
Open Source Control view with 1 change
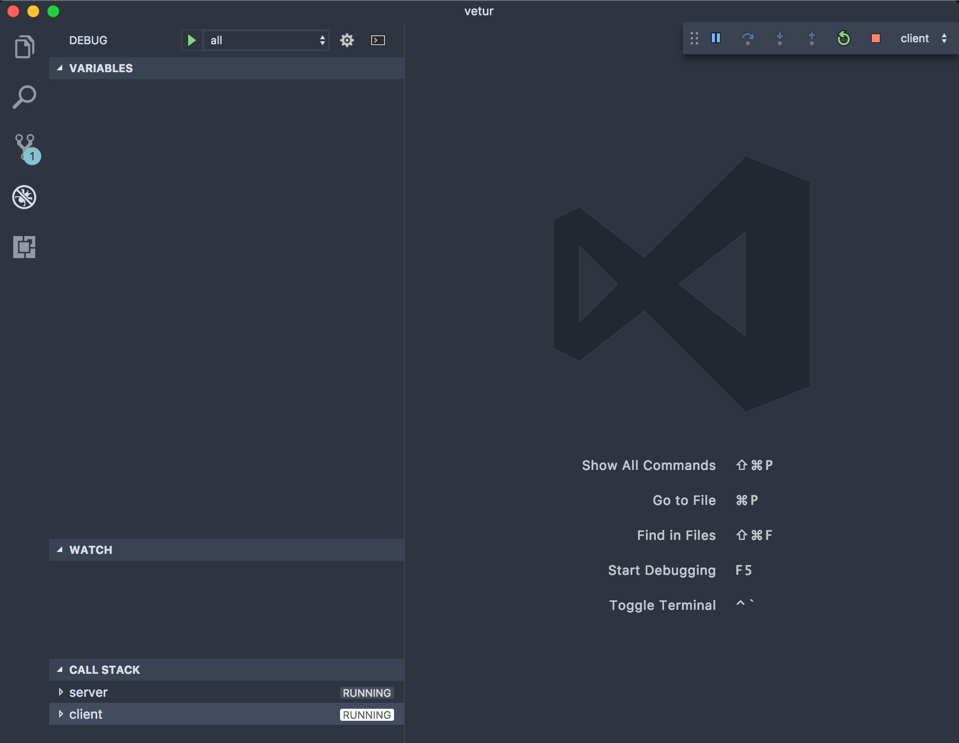point(26,149)
